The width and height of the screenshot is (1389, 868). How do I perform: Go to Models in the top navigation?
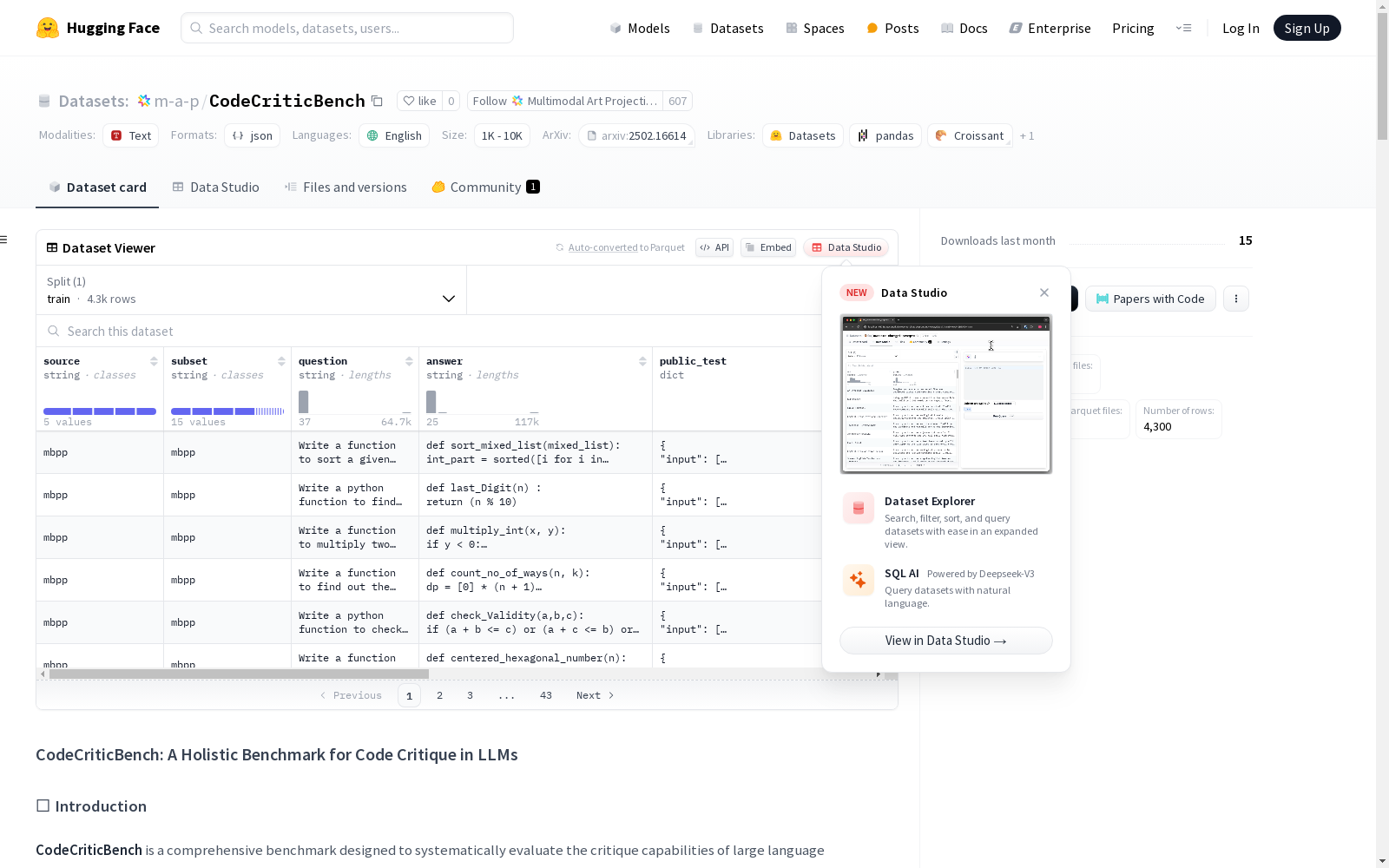[x=640, y=28]
